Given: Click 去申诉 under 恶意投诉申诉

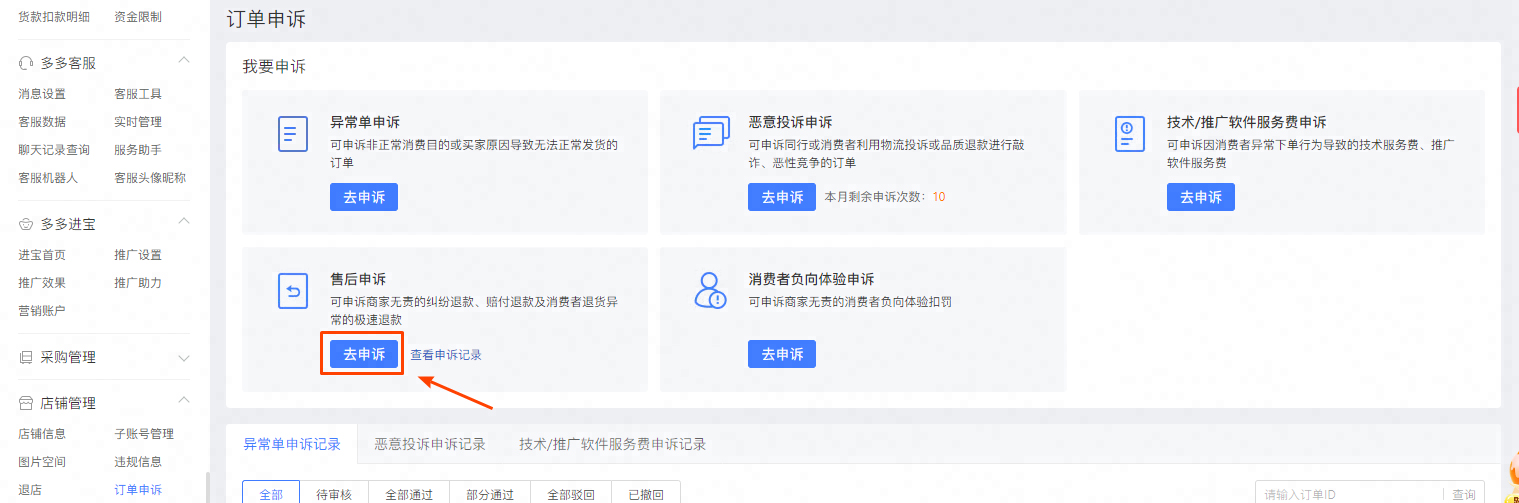Looking at the screenshot, I should (x=782, y=197).
